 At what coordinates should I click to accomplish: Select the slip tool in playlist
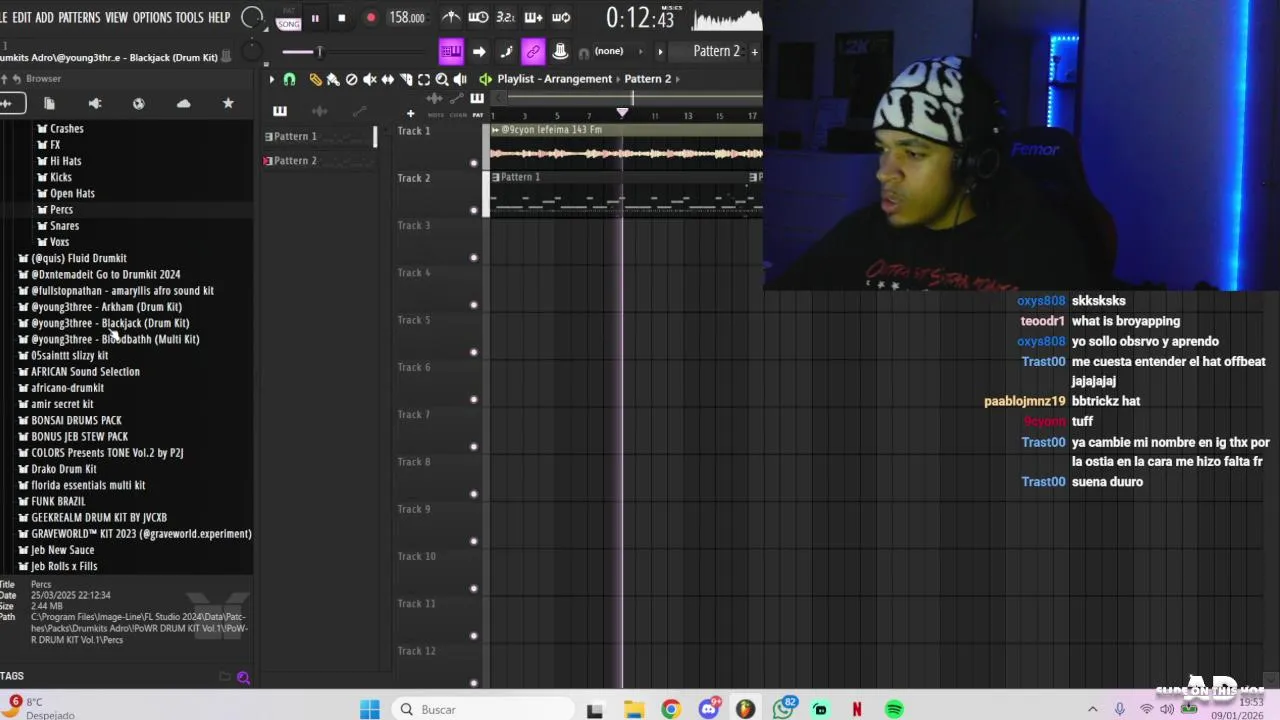pos(388,79)
